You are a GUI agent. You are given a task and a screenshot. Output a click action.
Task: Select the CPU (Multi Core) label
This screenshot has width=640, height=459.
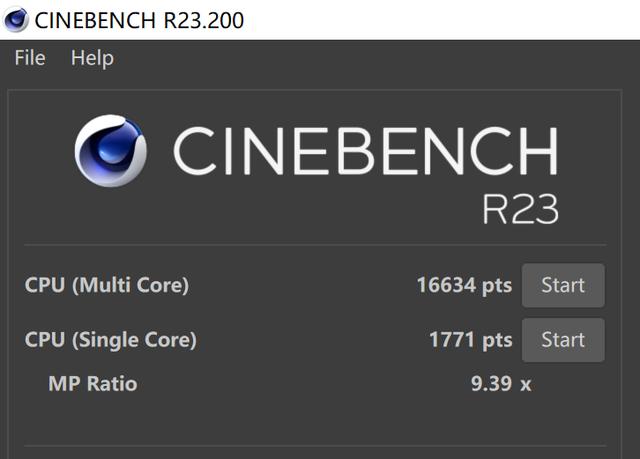click(x=107, y=285)
